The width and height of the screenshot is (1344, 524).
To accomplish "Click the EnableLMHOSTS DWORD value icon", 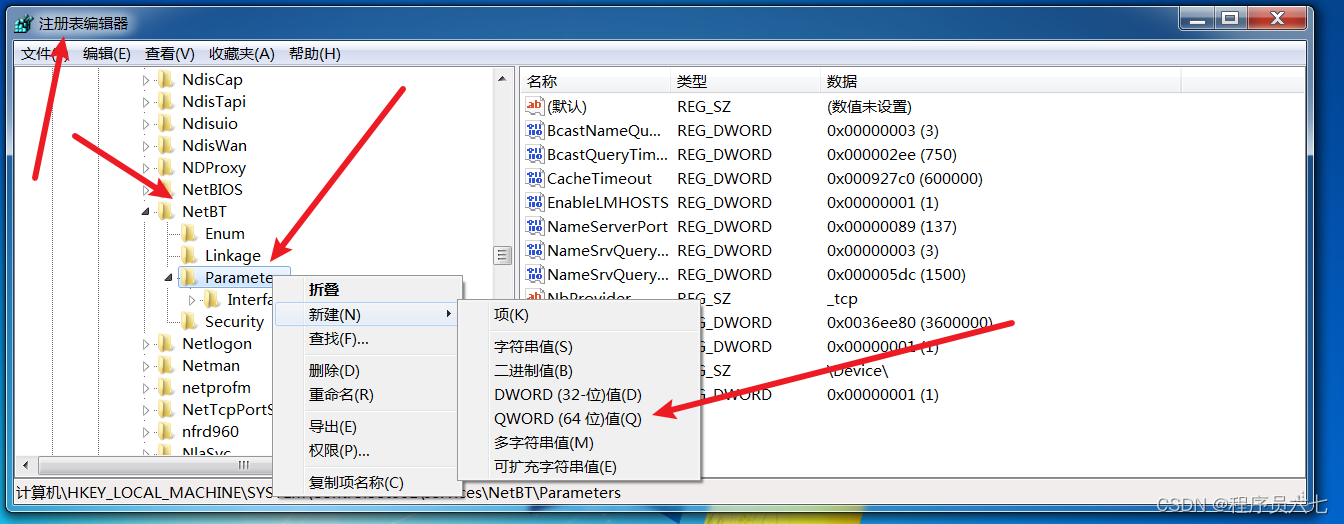I will (x=535, y=202).
